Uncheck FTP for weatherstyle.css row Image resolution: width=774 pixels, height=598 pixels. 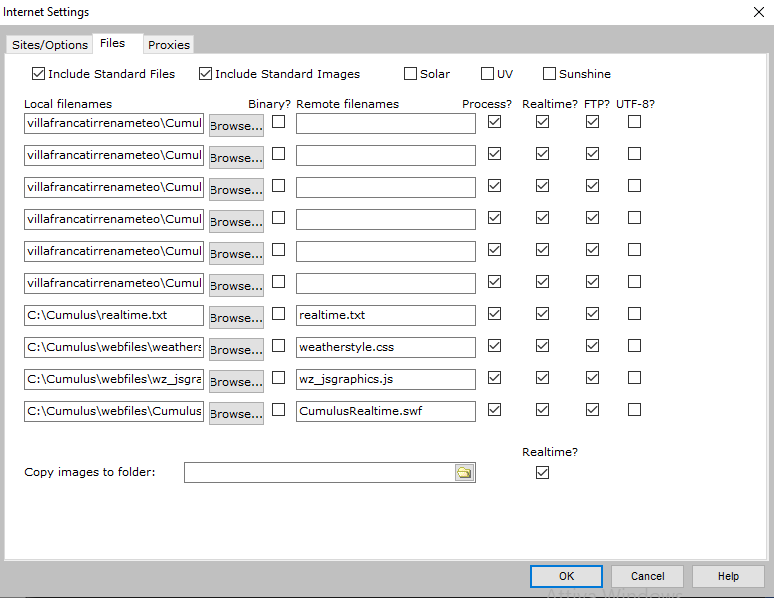click(592, 346)
